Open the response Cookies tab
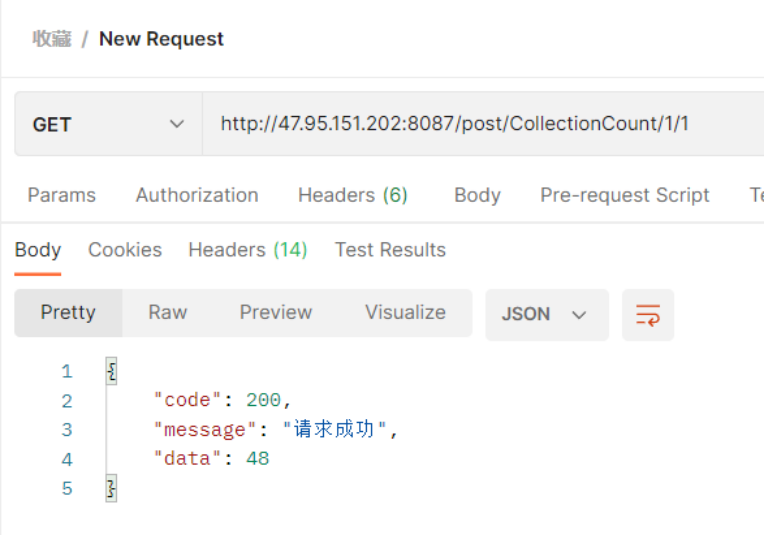765x536 pixels. 125,250
